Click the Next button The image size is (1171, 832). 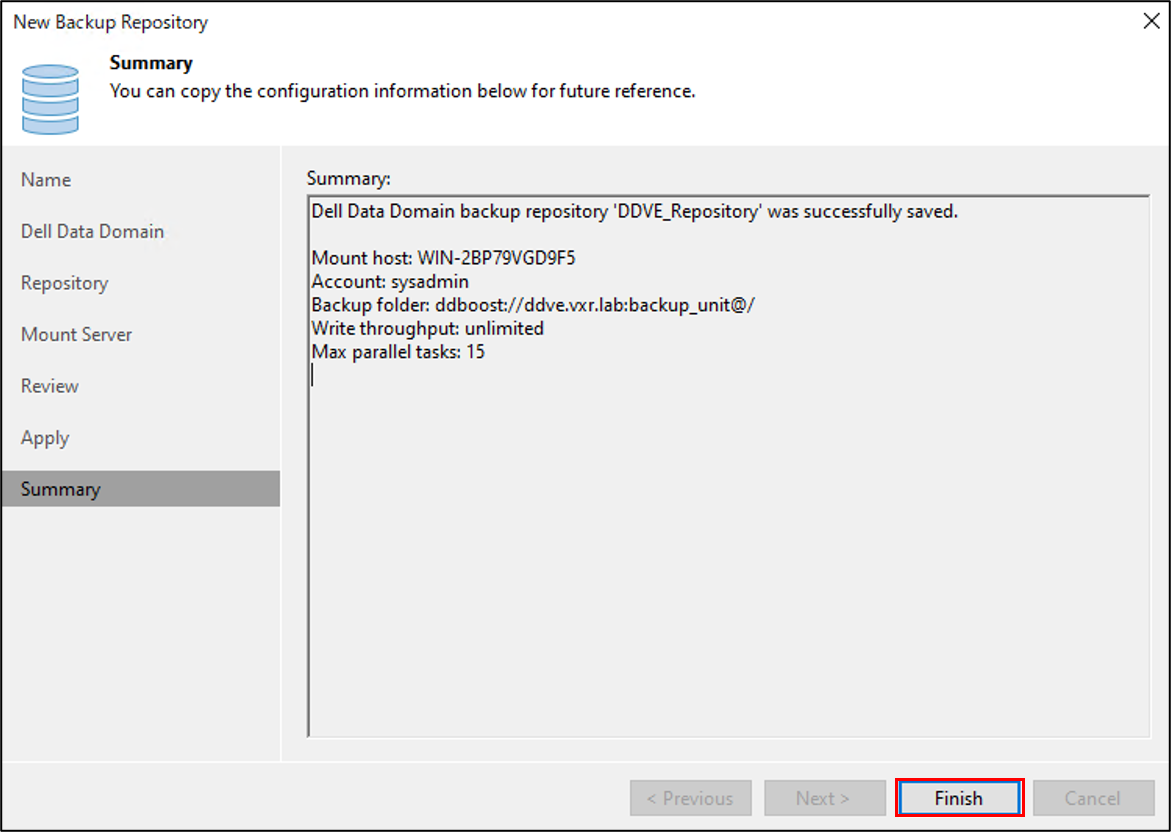[x=824, y=798]
